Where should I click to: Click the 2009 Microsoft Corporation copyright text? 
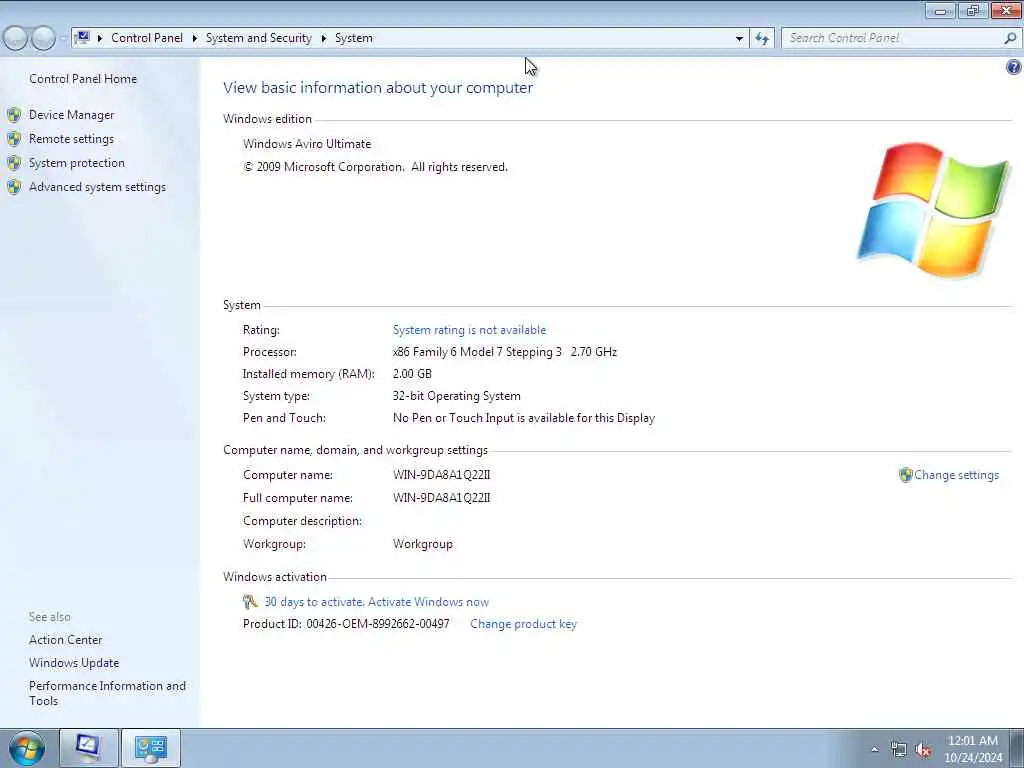[x=376, y=167]
